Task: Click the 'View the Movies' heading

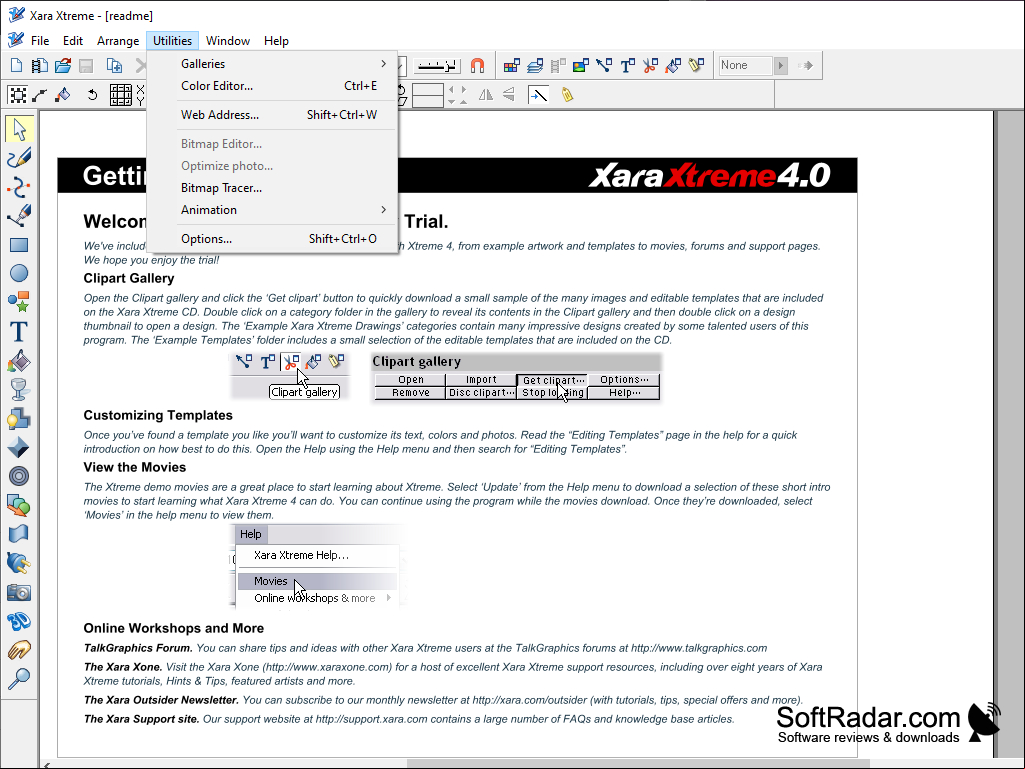Action: pyautogui.click(x=135, y=467)
